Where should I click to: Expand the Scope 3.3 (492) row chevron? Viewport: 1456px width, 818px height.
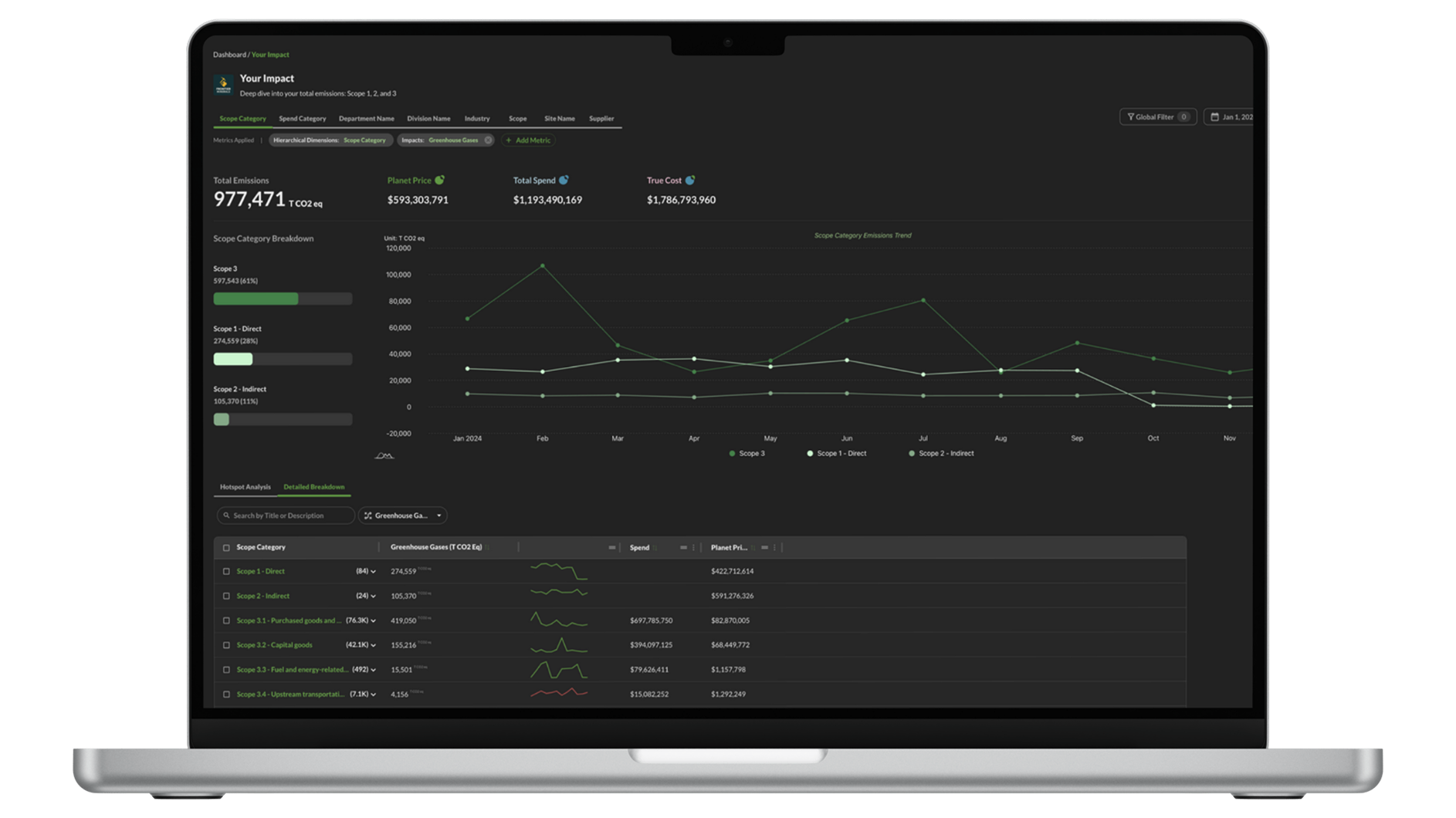[x=373, y=671]
